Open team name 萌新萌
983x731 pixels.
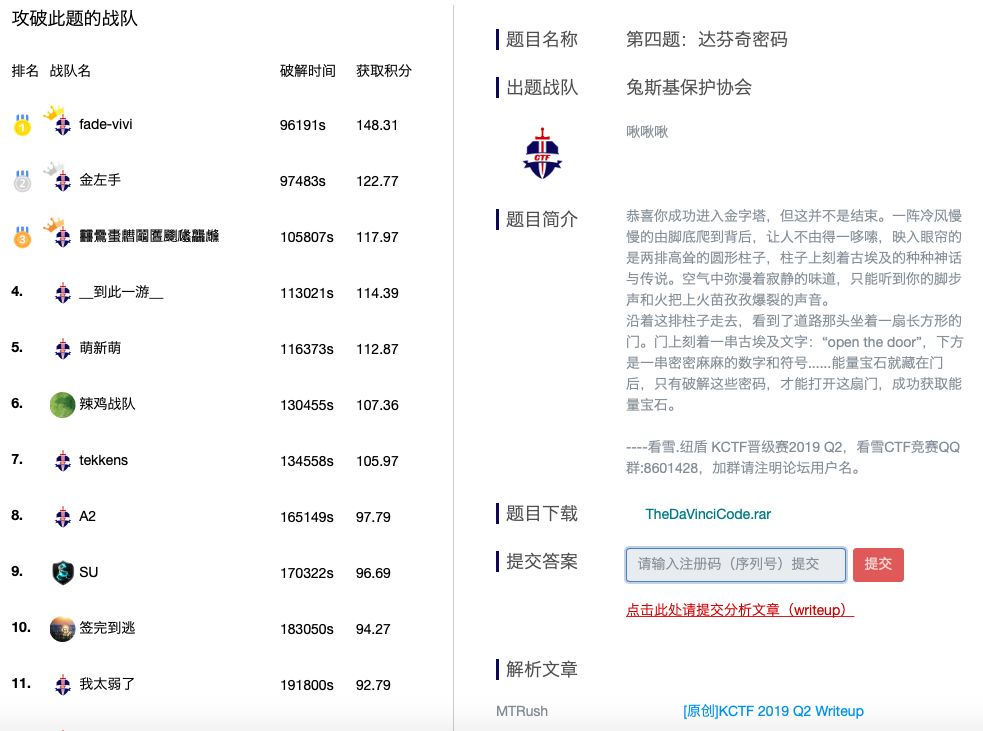(x=100, y=348)
